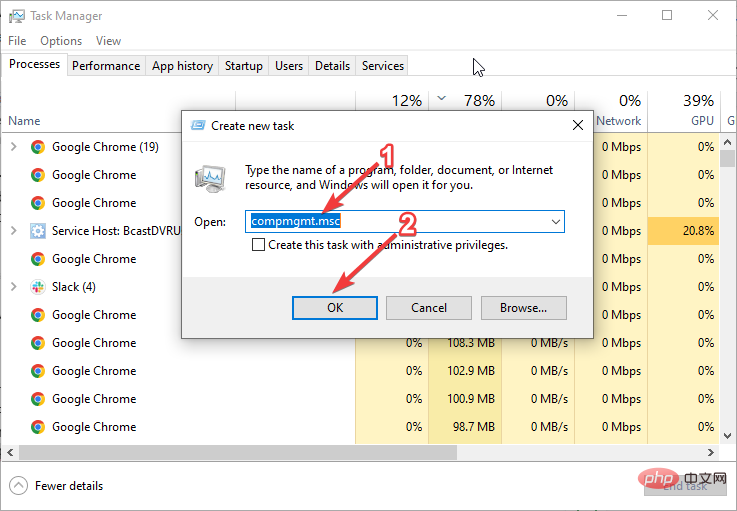Enable Create this task with administrative privileges
The width and height of the screenshot is (737, 511).
pos(258,245)
